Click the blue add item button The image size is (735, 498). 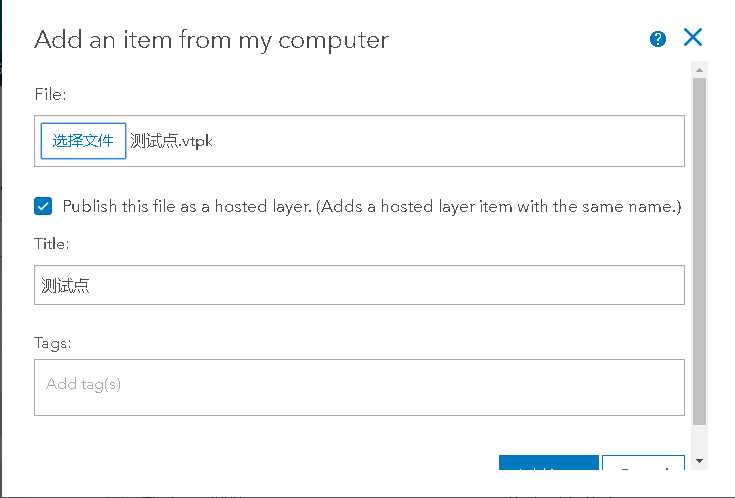tap(548, 463)
